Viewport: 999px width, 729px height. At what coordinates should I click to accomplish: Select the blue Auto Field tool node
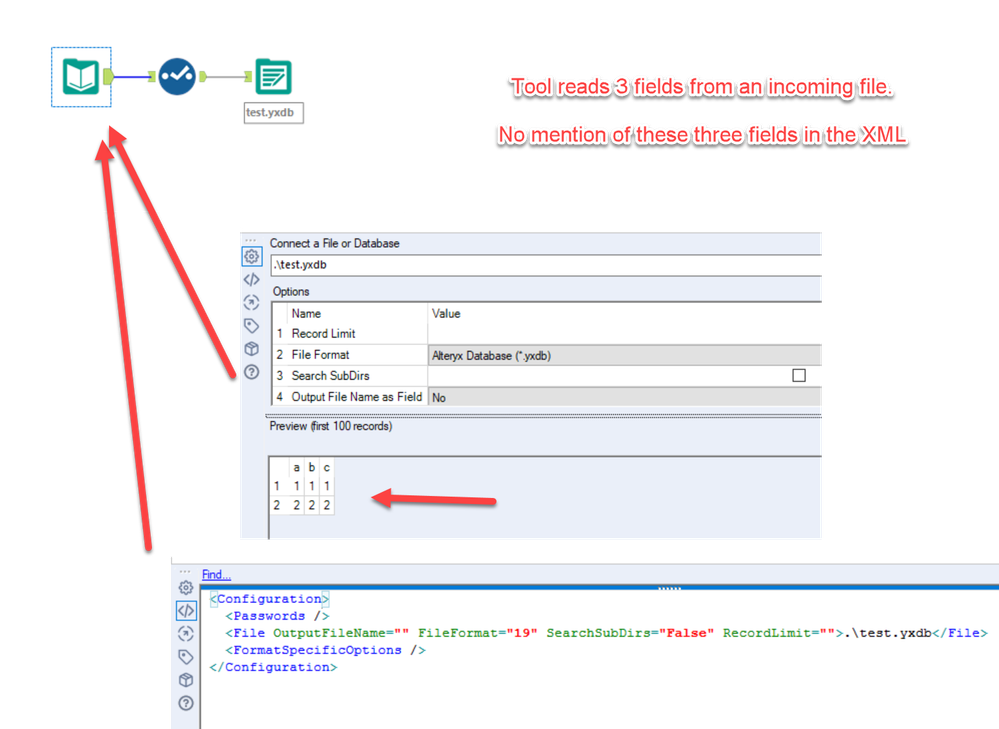(177, 76)
